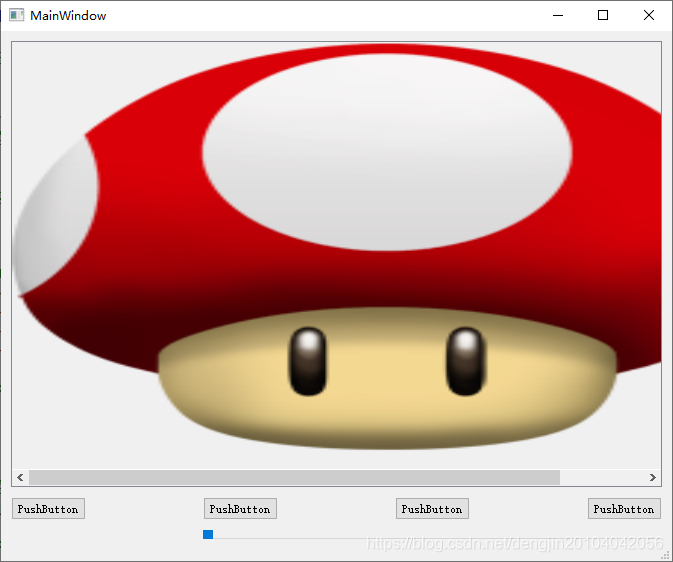Click the large white spot on mushroom cap
This screenshot has height=562, width=673.
tap(387, 152)
